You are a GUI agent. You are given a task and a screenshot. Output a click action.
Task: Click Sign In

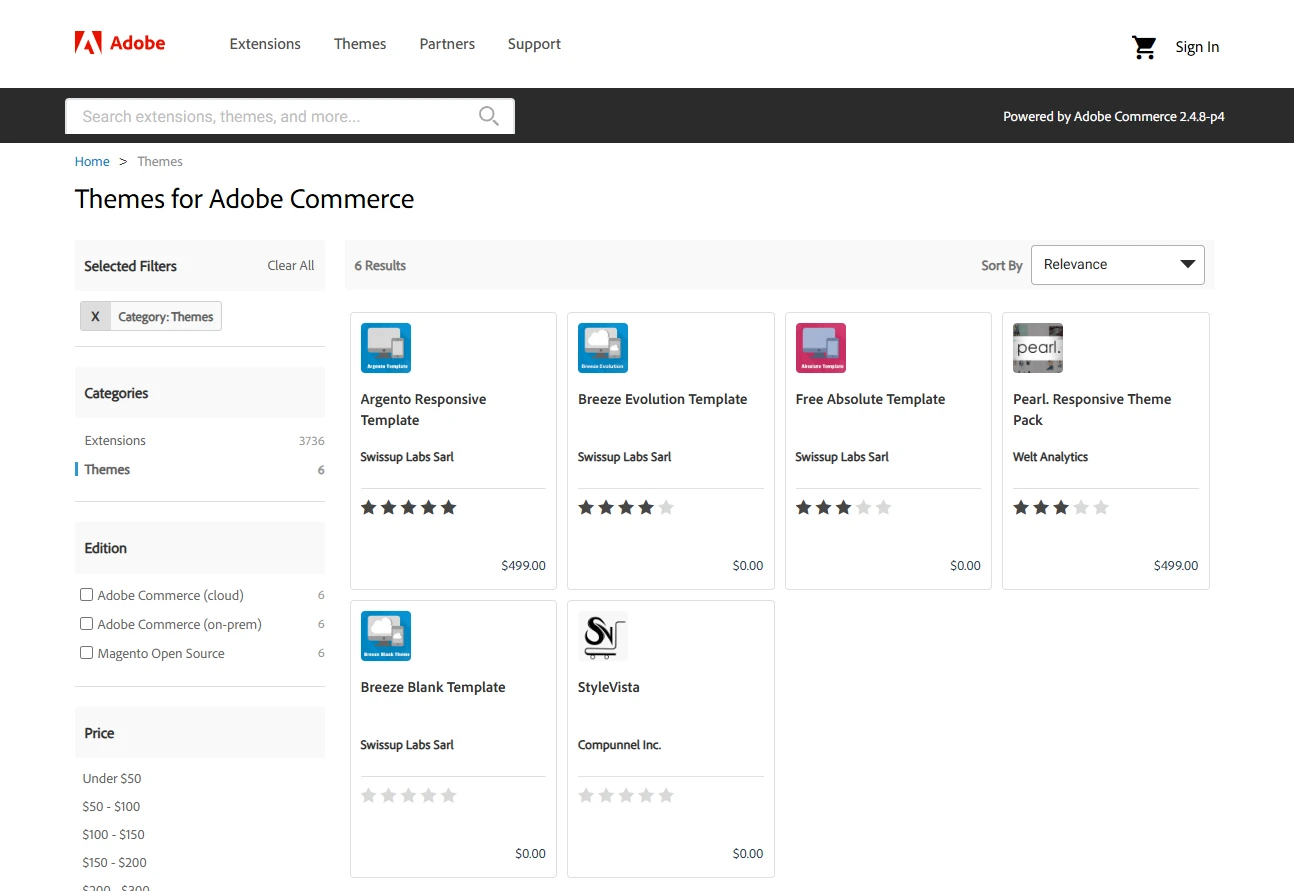pyautogui.click(x=1196, y=46)
